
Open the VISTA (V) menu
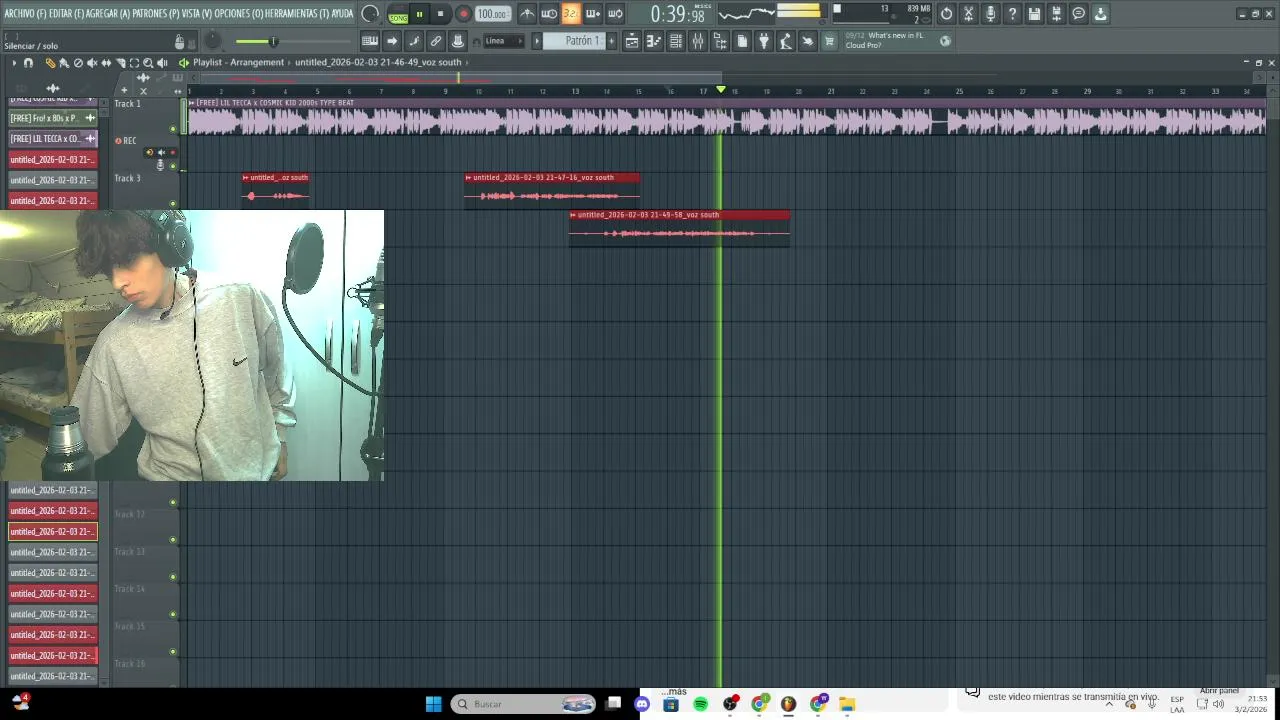[196, 14]
